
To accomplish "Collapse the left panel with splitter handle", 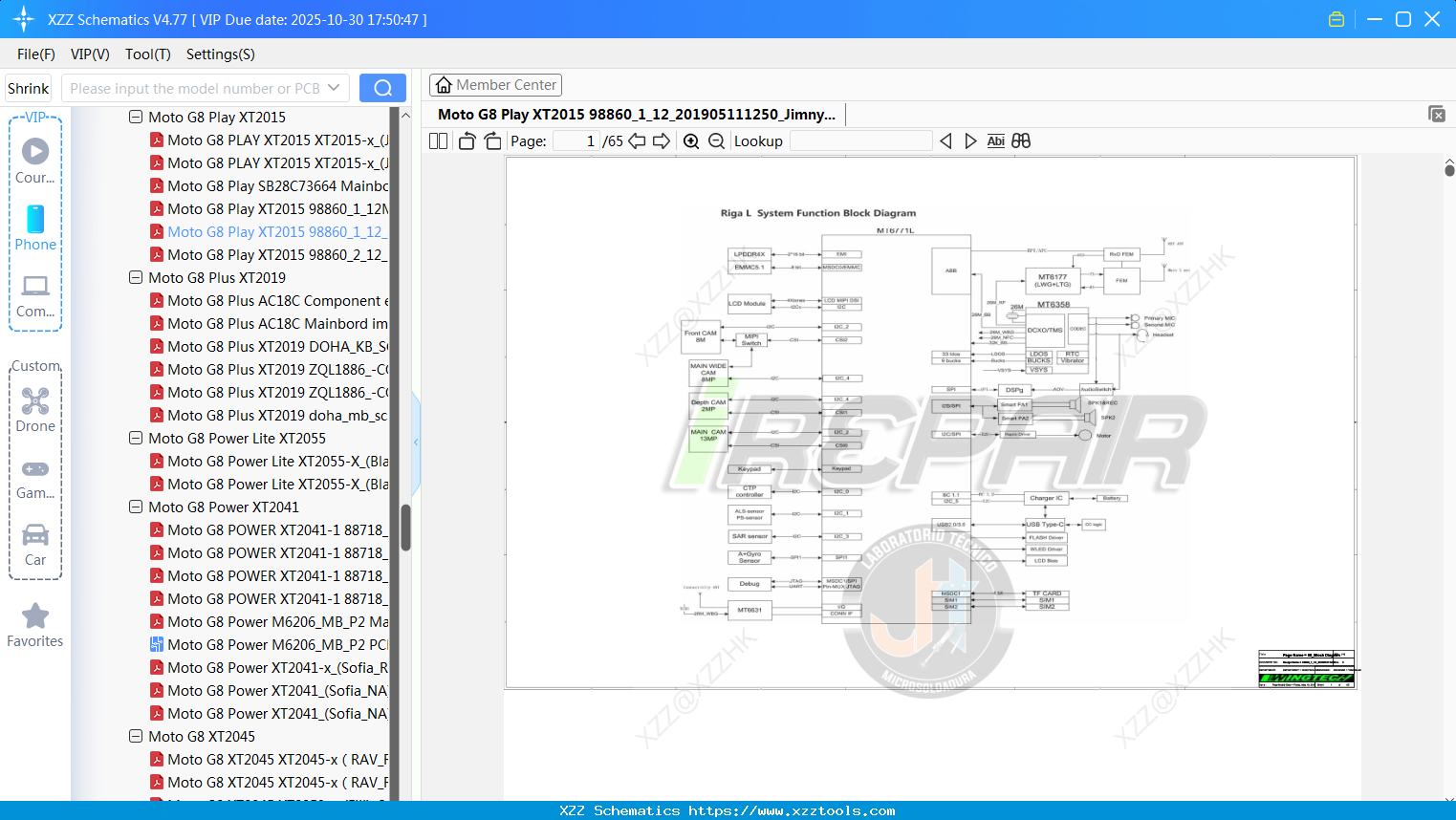I will (416, 442).
